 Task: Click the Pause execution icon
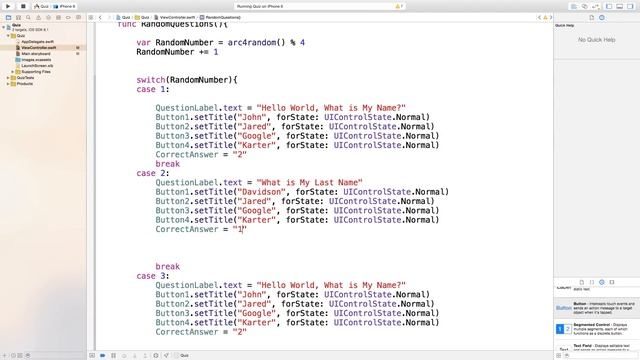click(x=113, y=356)
